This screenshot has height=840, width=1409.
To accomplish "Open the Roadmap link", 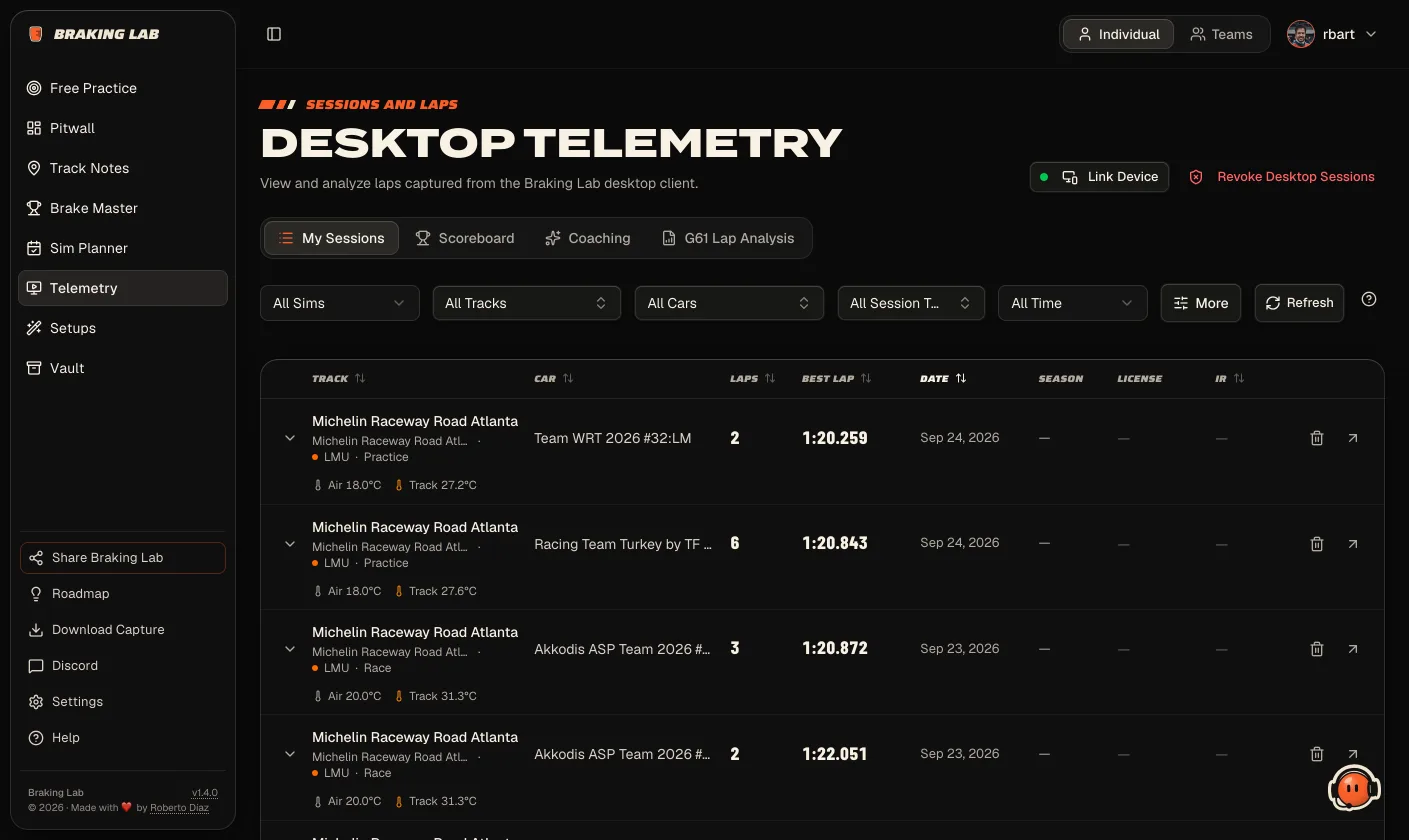I will tap(123, 594).
